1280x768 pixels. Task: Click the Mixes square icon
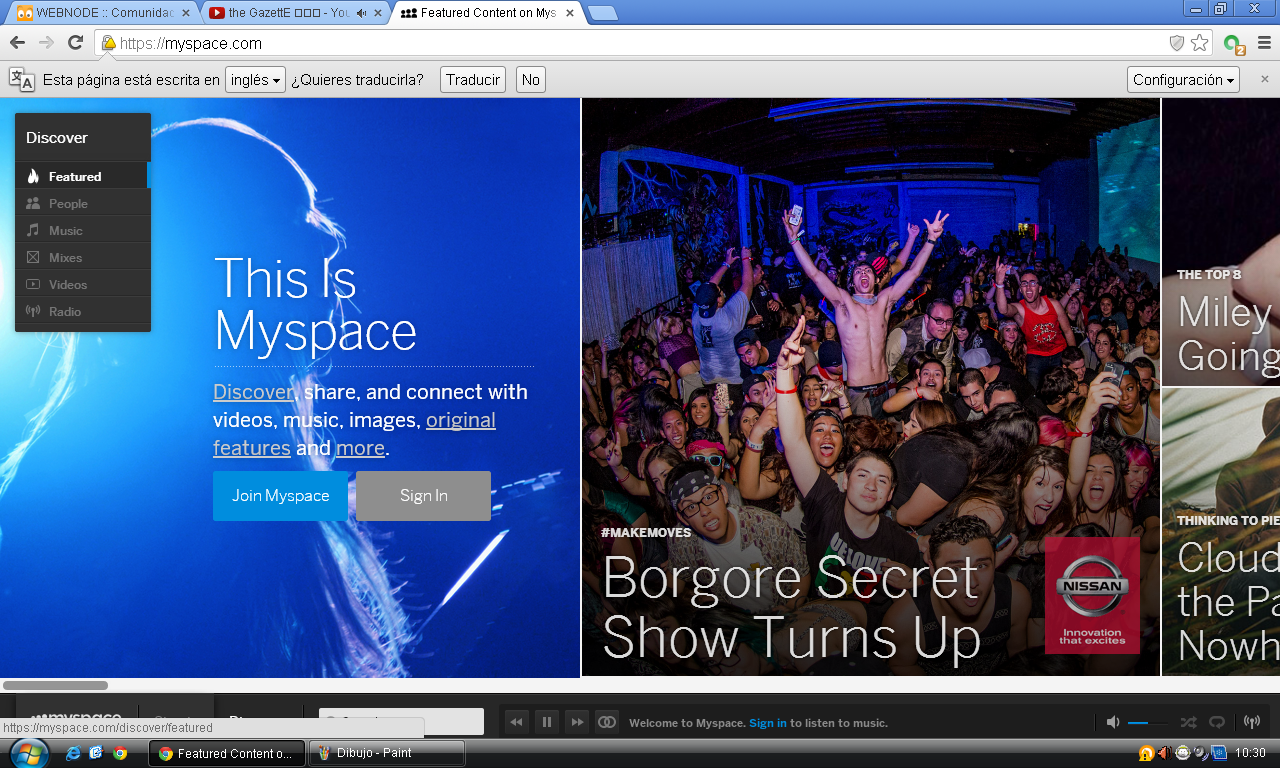(x=33, y=257)
